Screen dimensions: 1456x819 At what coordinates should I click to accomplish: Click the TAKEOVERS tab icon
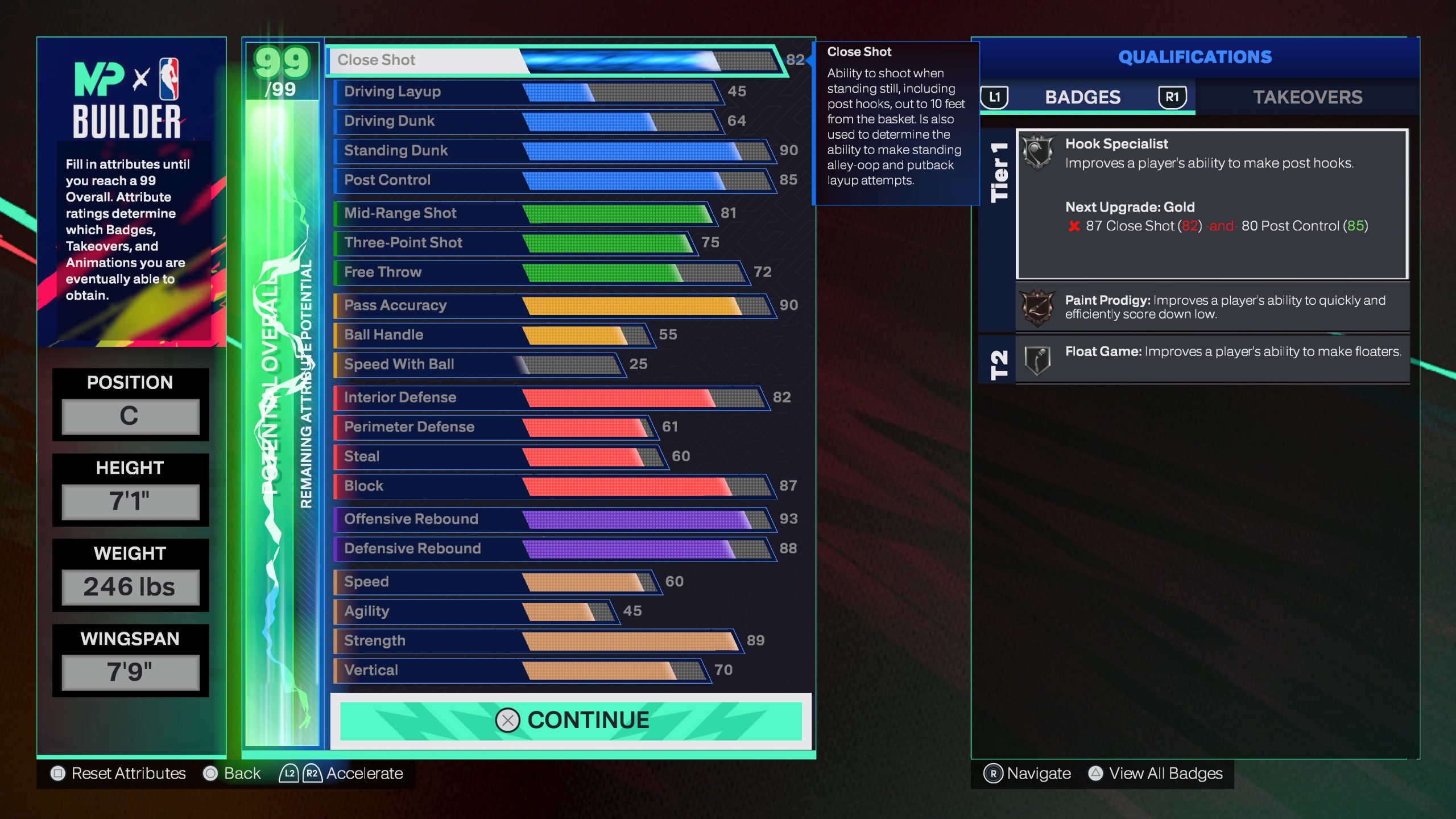[x=1308, y=97]
